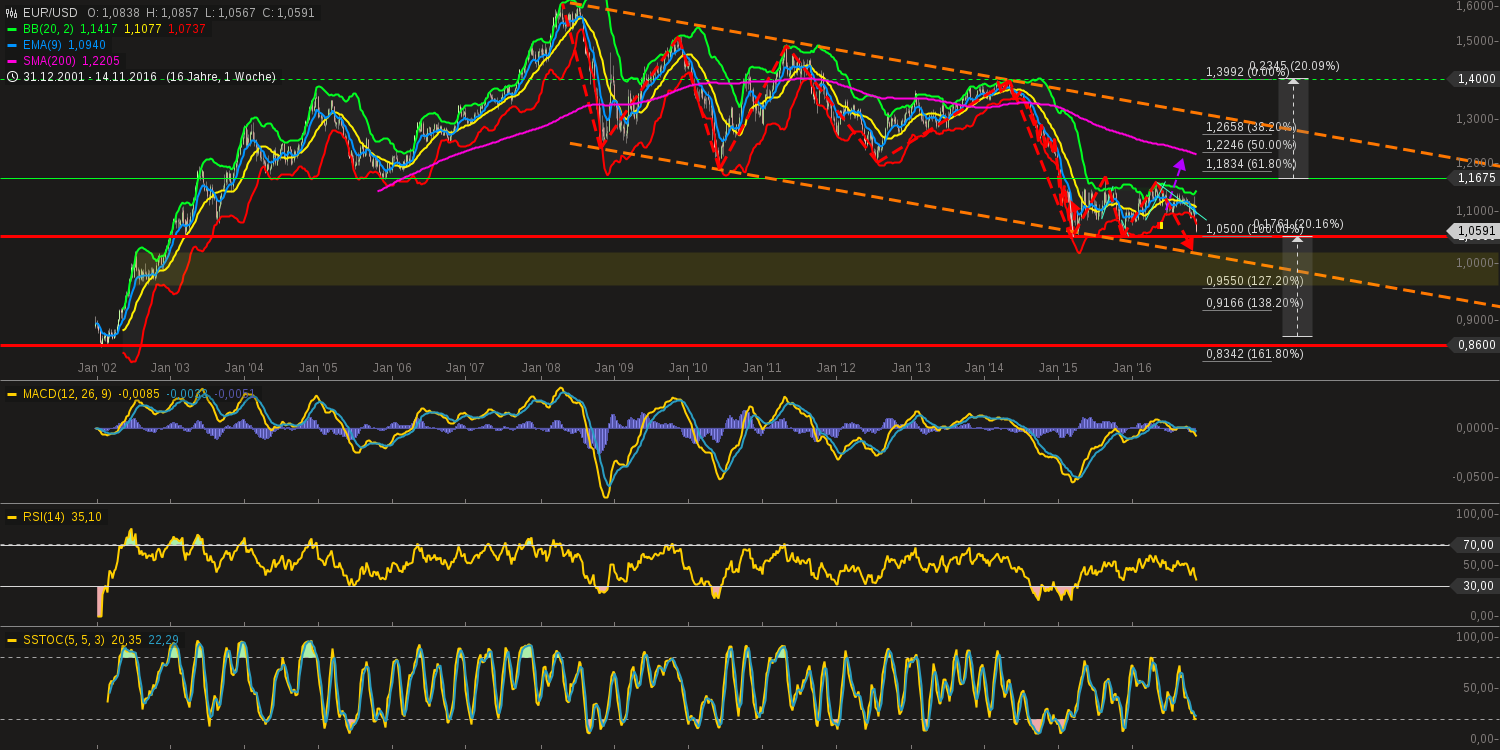Toggle the EMA(9) line via its legend marker
The height and width of the screenshot is (750, 1500).
(x=10, y=44)
